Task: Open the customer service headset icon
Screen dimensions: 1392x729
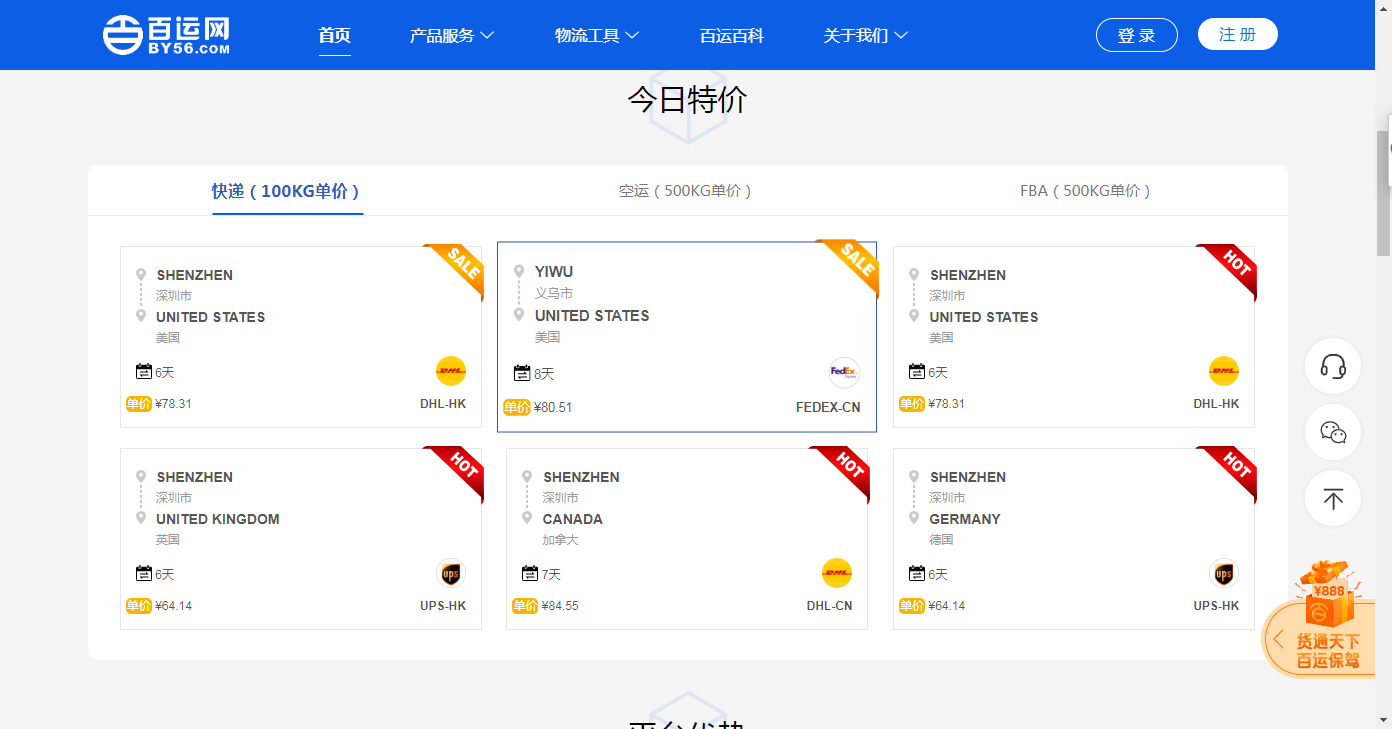Action: point(1333,367)
